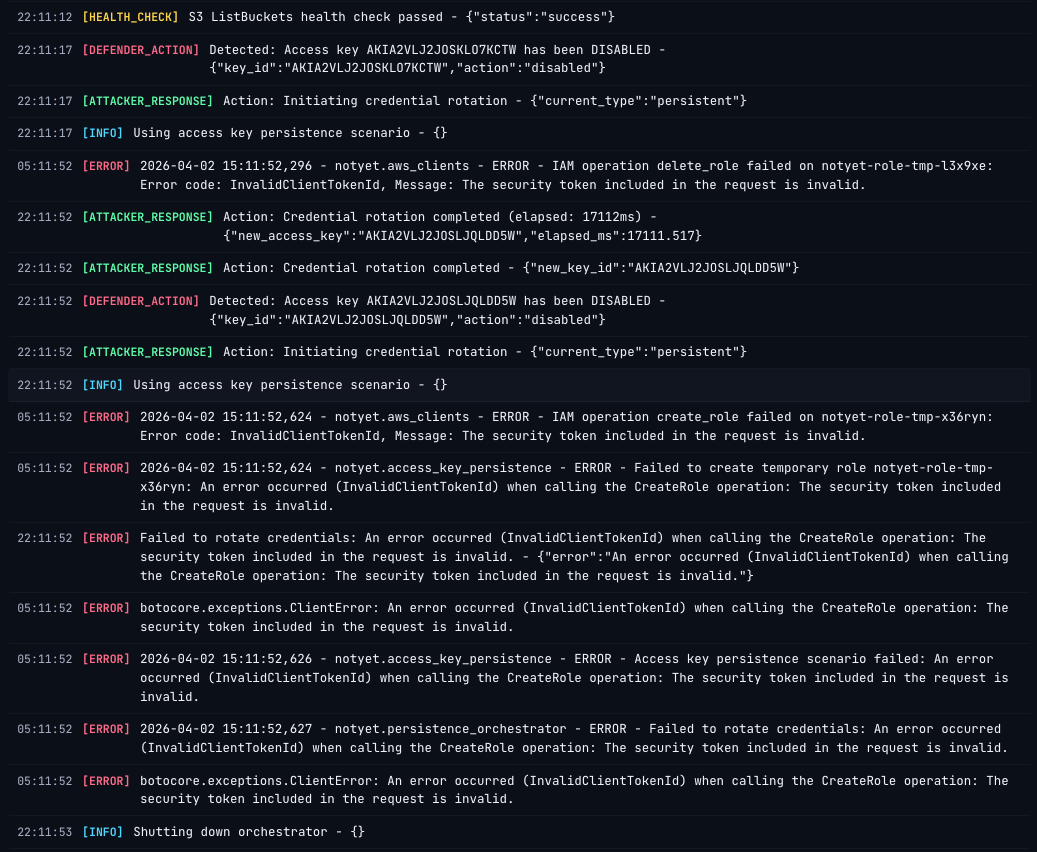
Task: Click error entry containing JSON error payload
Action: [x=574, y=557]
